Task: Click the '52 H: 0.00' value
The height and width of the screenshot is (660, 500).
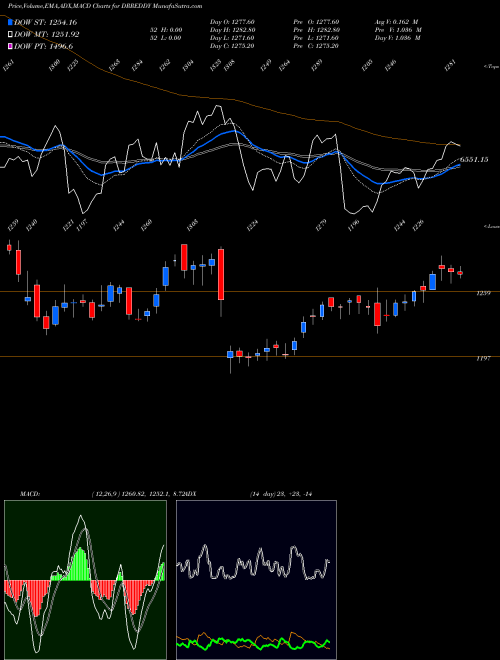Action: point(166,30)
